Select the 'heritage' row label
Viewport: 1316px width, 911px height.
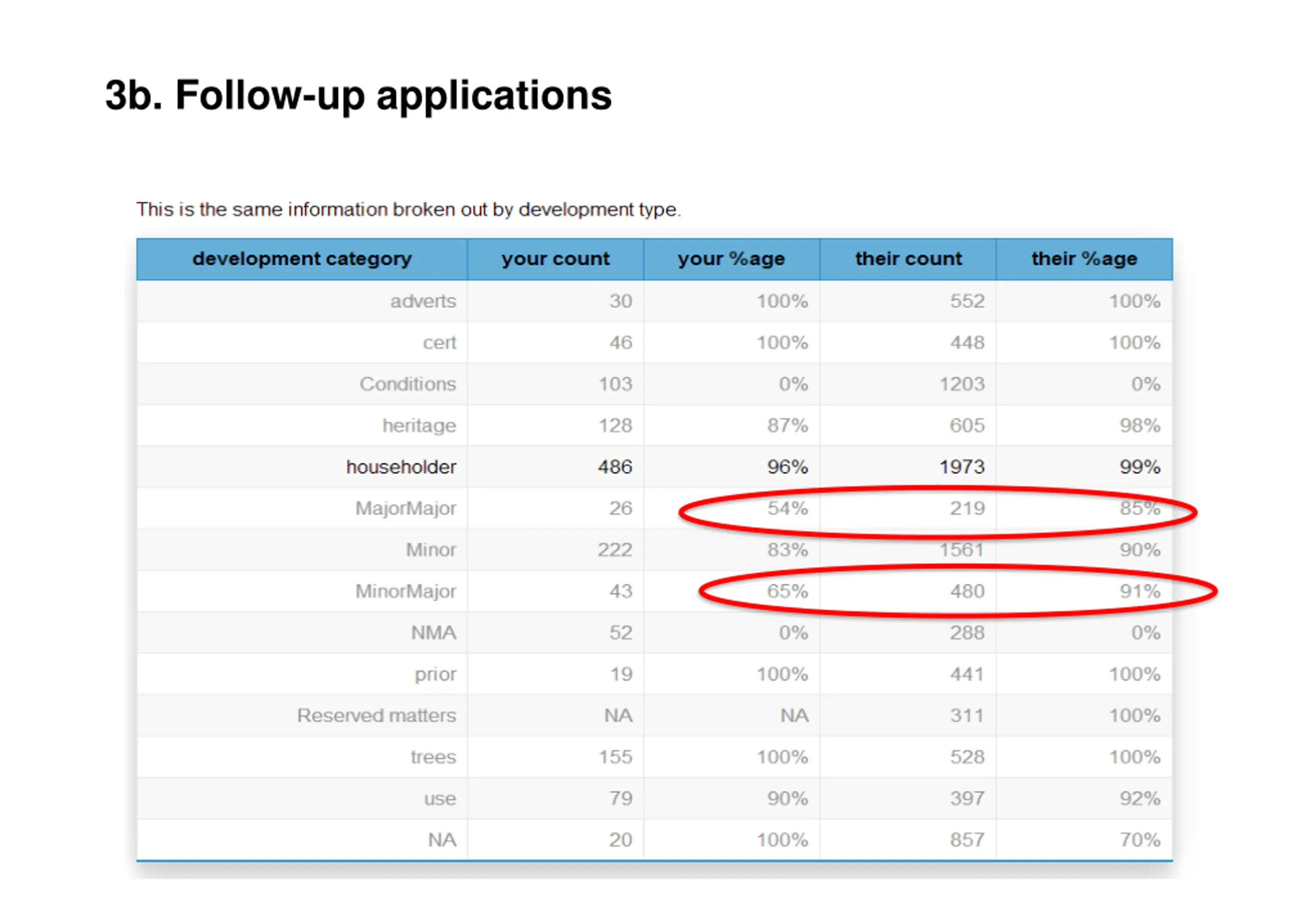click(419, 426)
